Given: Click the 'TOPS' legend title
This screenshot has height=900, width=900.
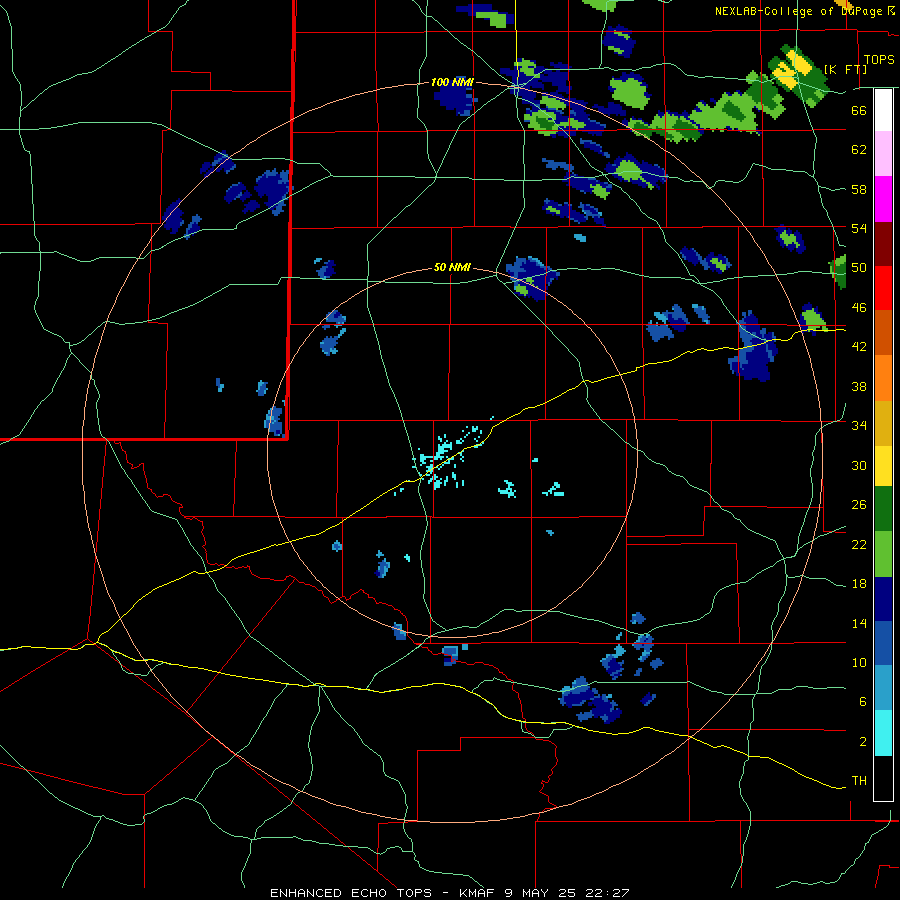Looking at the screenshot, I should click(x=879, y=59).
